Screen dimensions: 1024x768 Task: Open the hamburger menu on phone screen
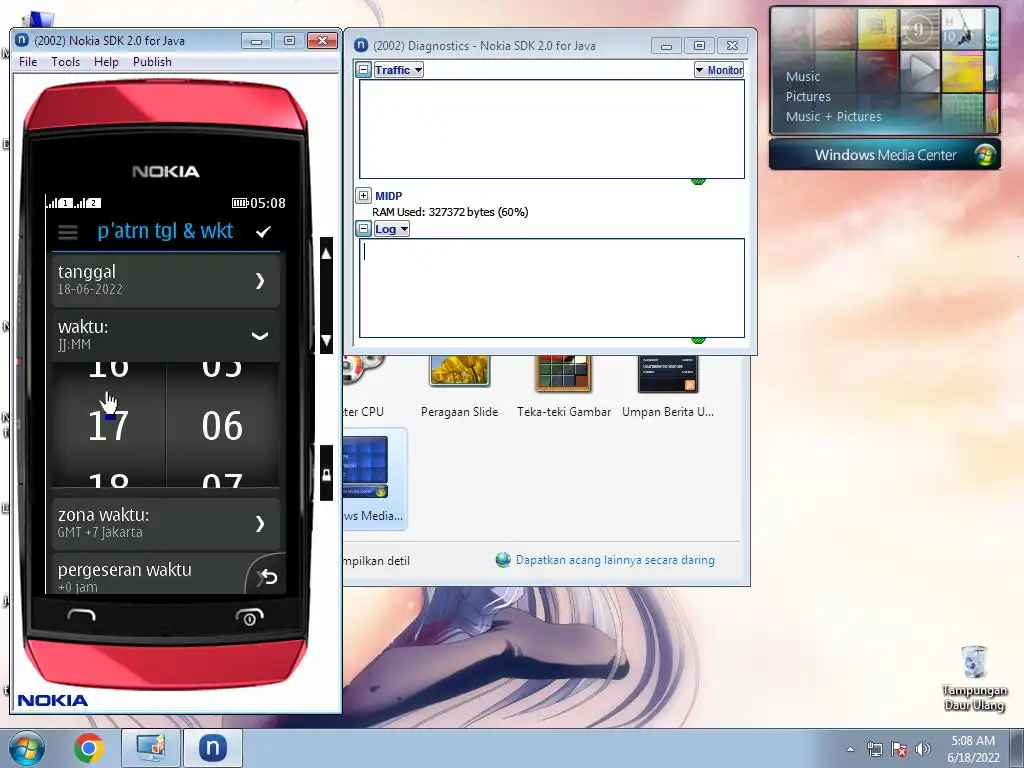68,232
